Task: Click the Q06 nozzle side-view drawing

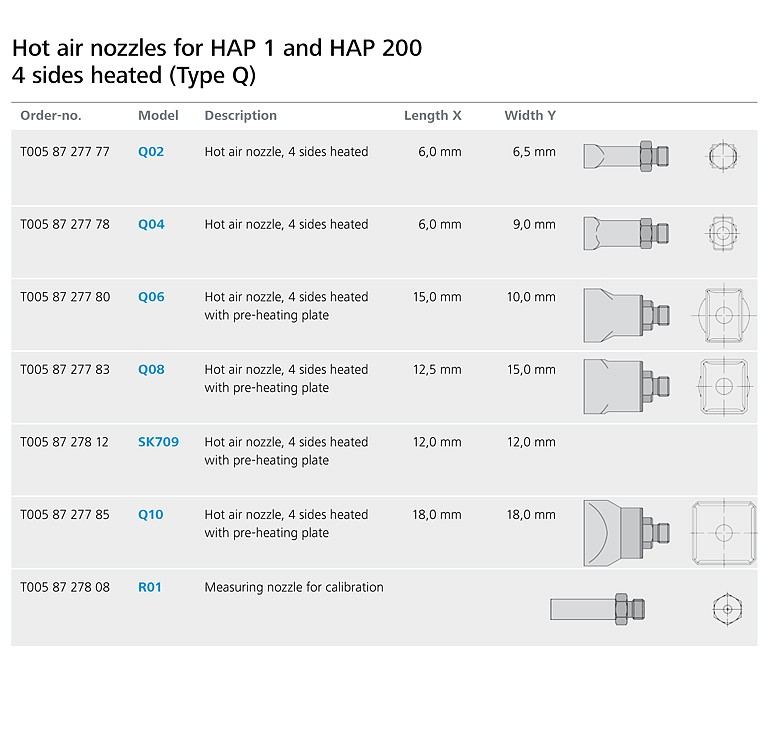Action: [627, 315]
